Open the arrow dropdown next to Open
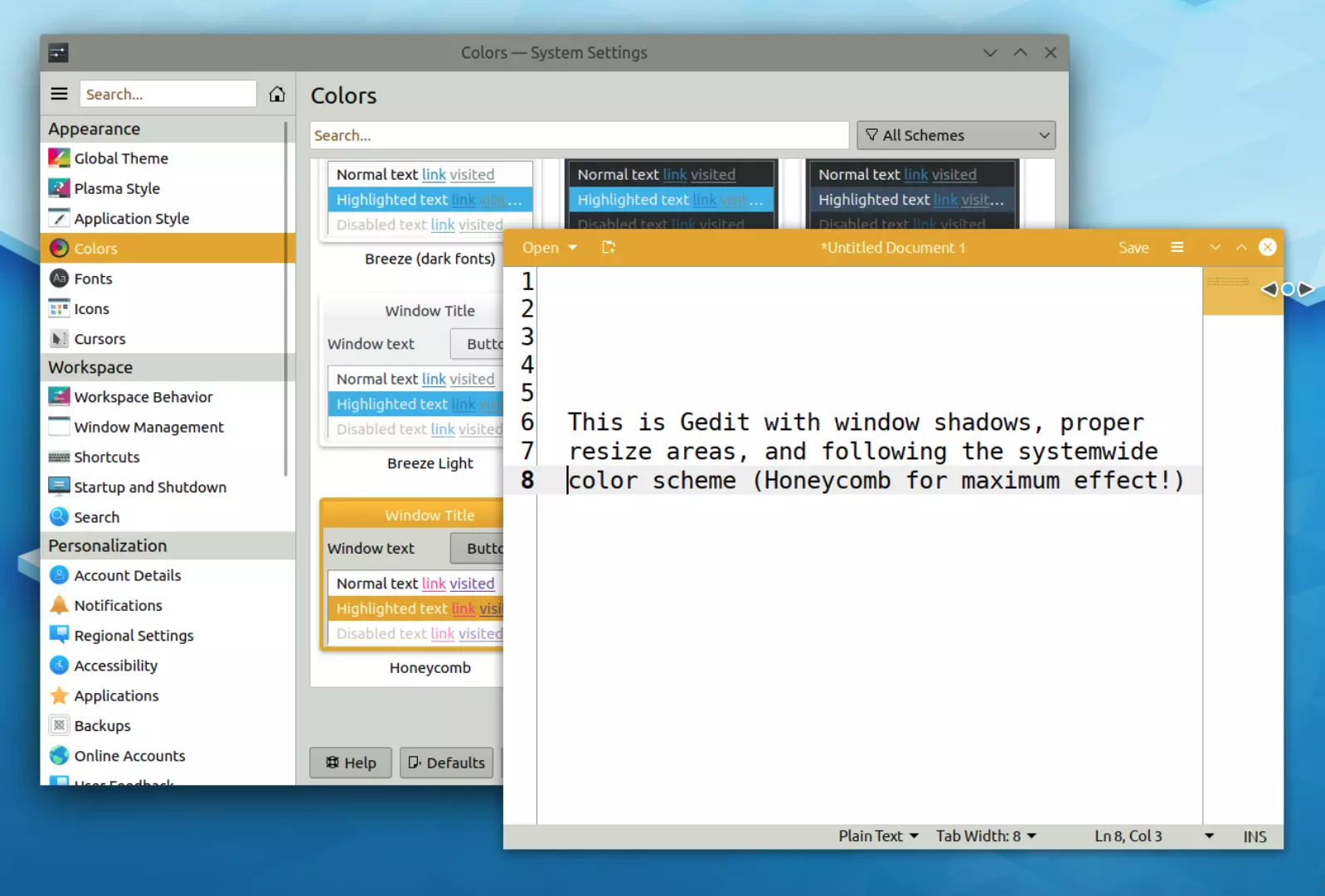This screenshot has height=896, width=1325. [572, 248]
